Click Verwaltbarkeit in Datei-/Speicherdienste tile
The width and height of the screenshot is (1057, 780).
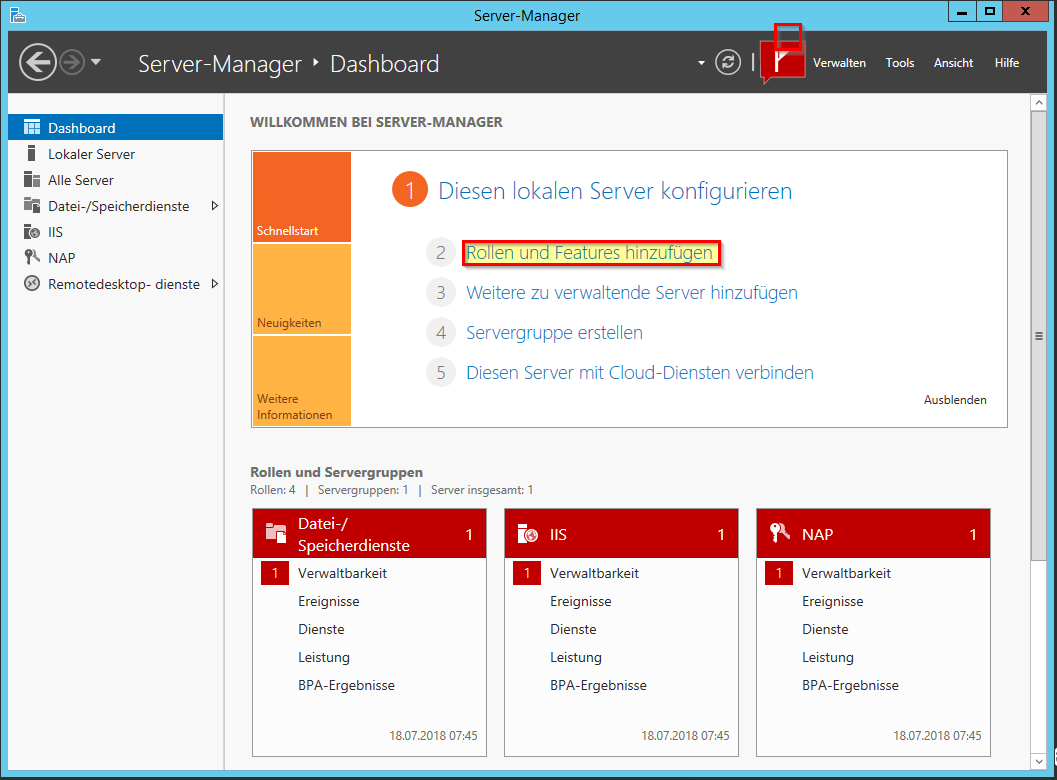[342, 573]
